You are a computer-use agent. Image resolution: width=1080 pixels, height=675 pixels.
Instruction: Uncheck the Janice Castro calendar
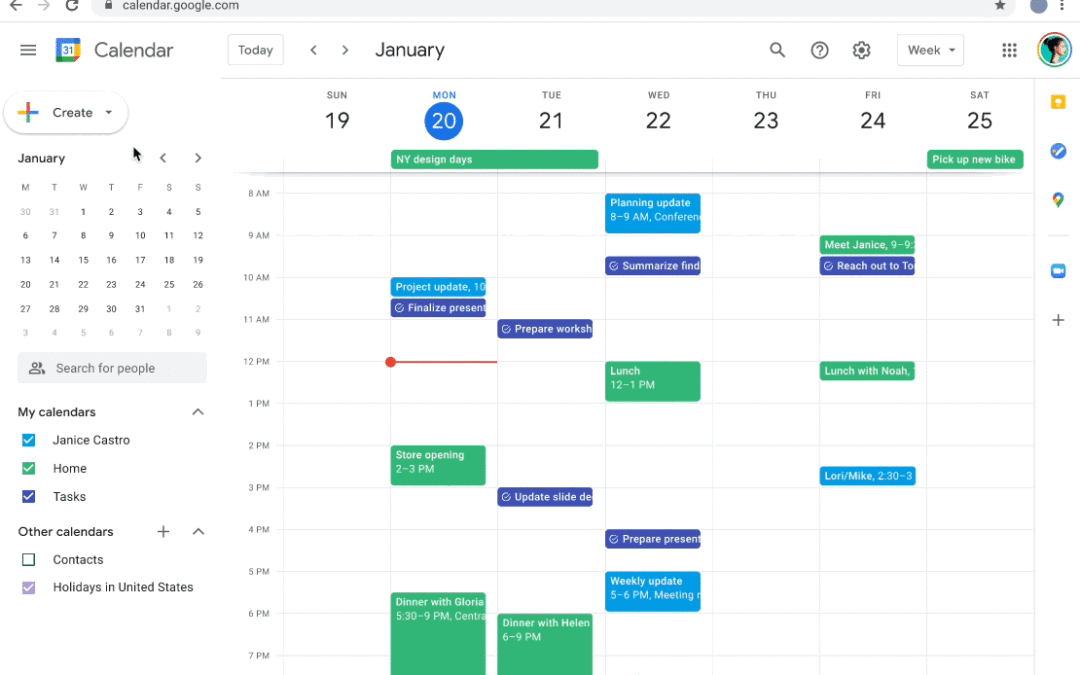pyautogui.click(x=28, y=440)
